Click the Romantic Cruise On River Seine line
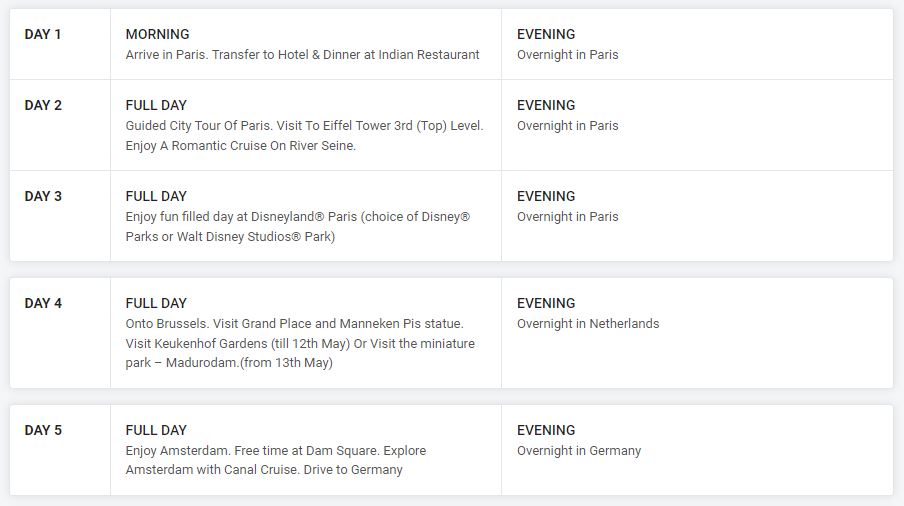The height and width of the screenshot is (506, 904). [x=240, y=146]
